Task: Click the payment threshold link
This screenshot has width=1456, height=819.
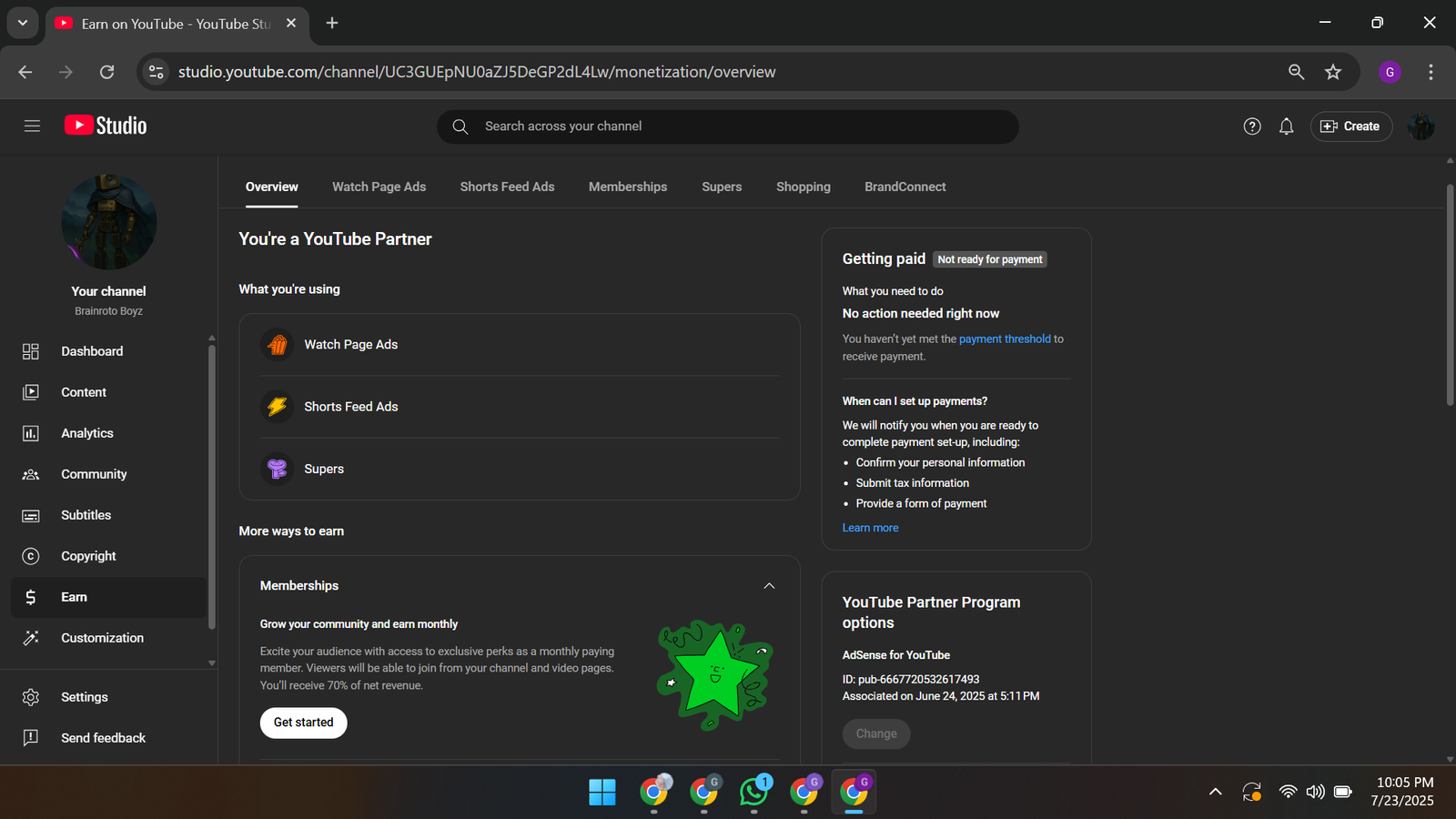Action: (x=1005, y=339)
